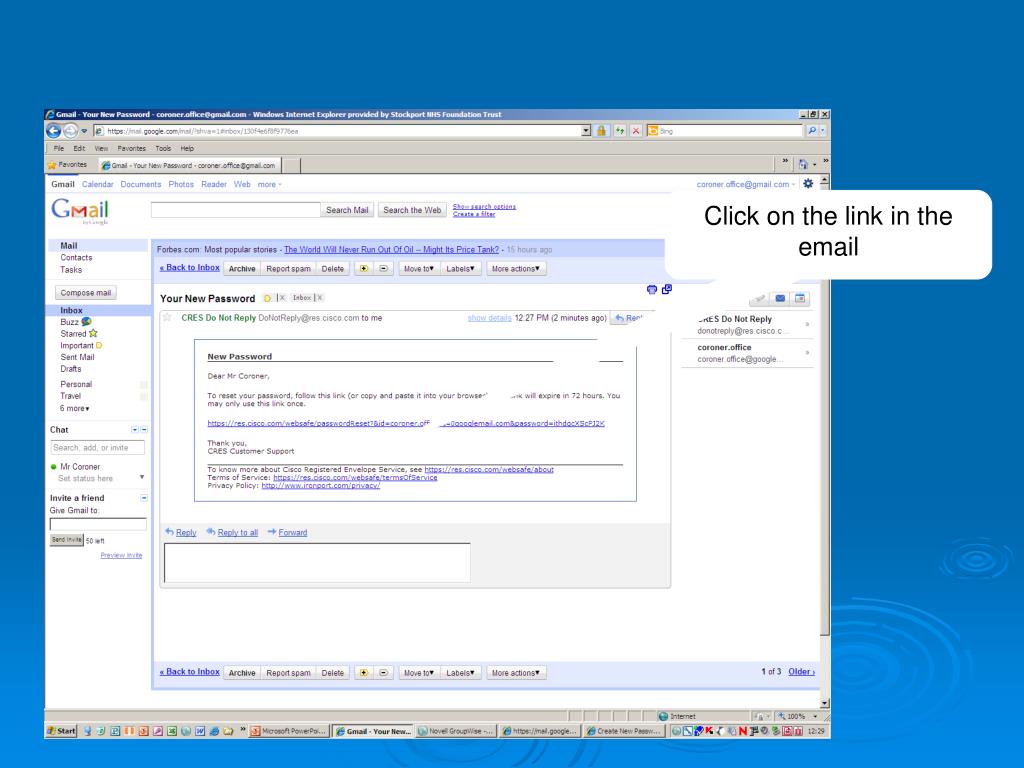
Task: Refresh the page with the green arrows icon
Action: 619,131
